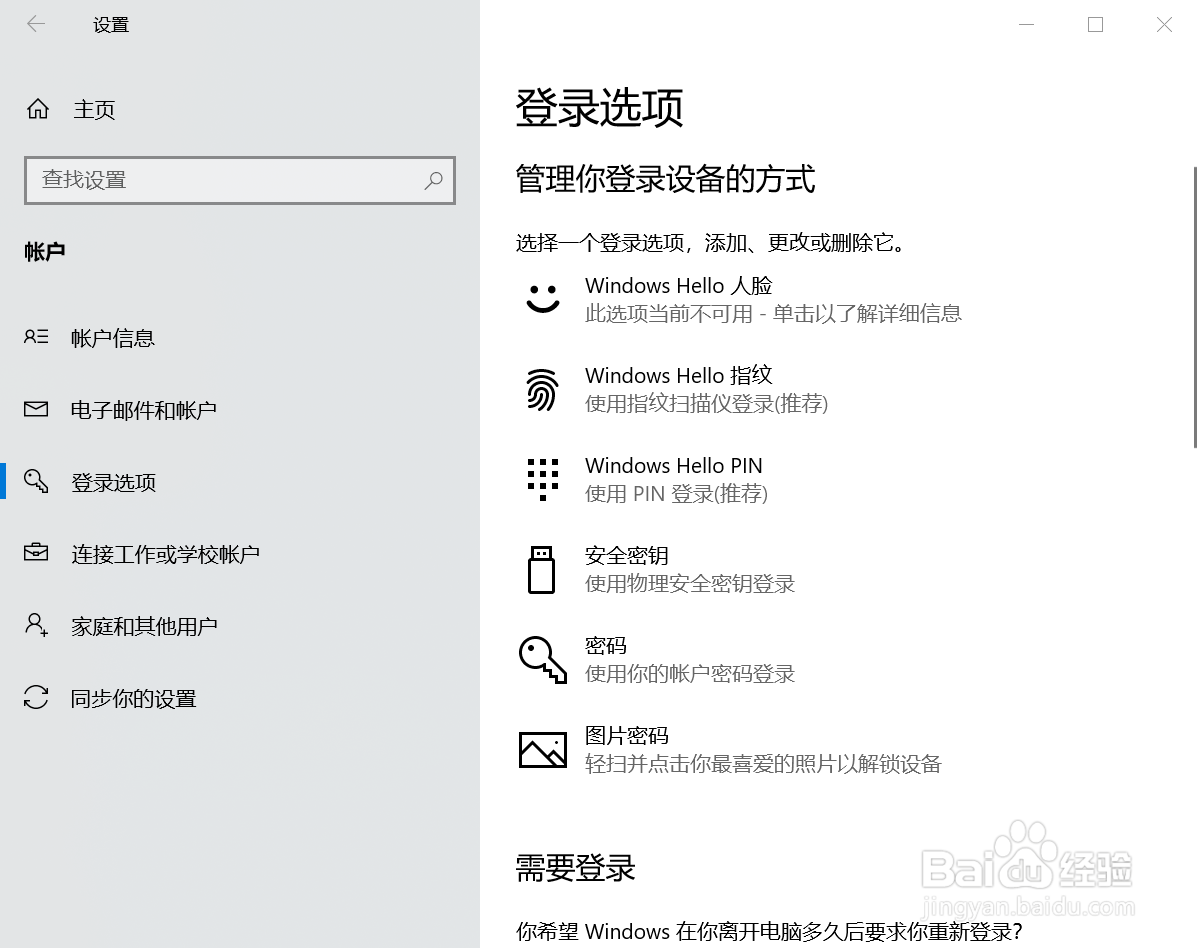Screen dimensions: 1200x948
Task: Expand the Windows Hello 人脸 sign-in option
Action: coord(740,299)
